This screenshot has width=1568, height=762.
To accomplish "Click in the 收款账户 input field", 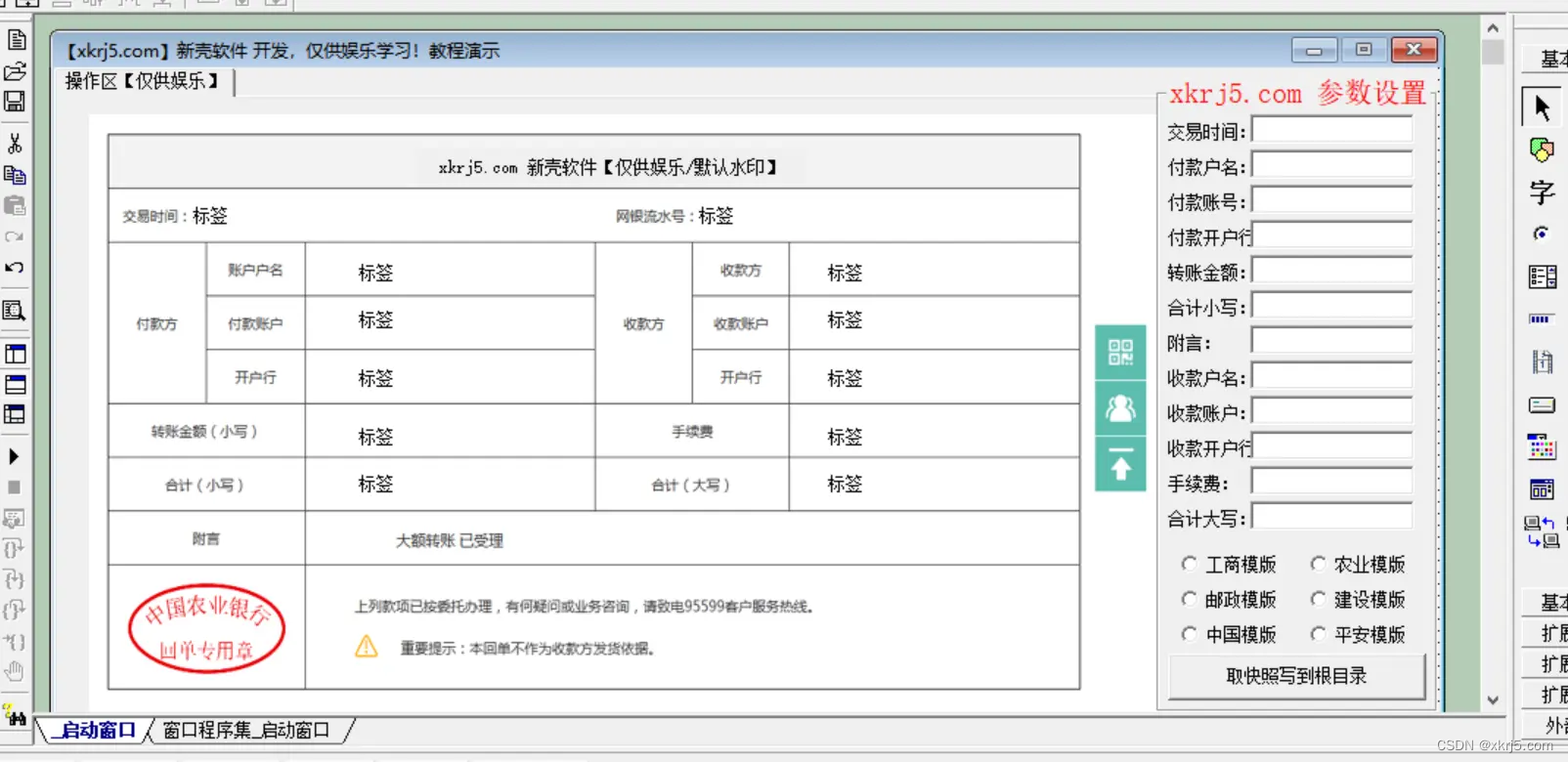I will (x=1331, y=412).
